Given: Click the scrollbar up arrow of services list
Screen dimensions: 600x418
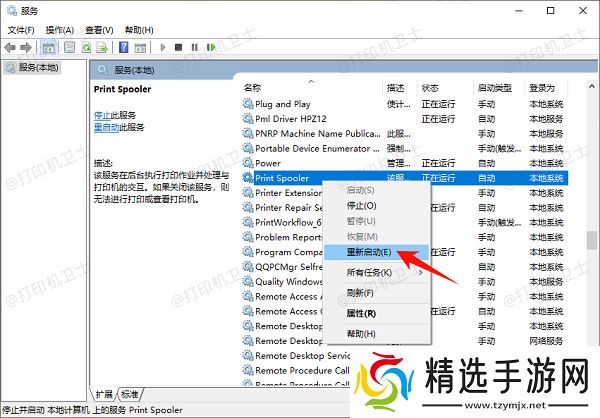Looking at the screenshot, I should [x=592, y=86].
